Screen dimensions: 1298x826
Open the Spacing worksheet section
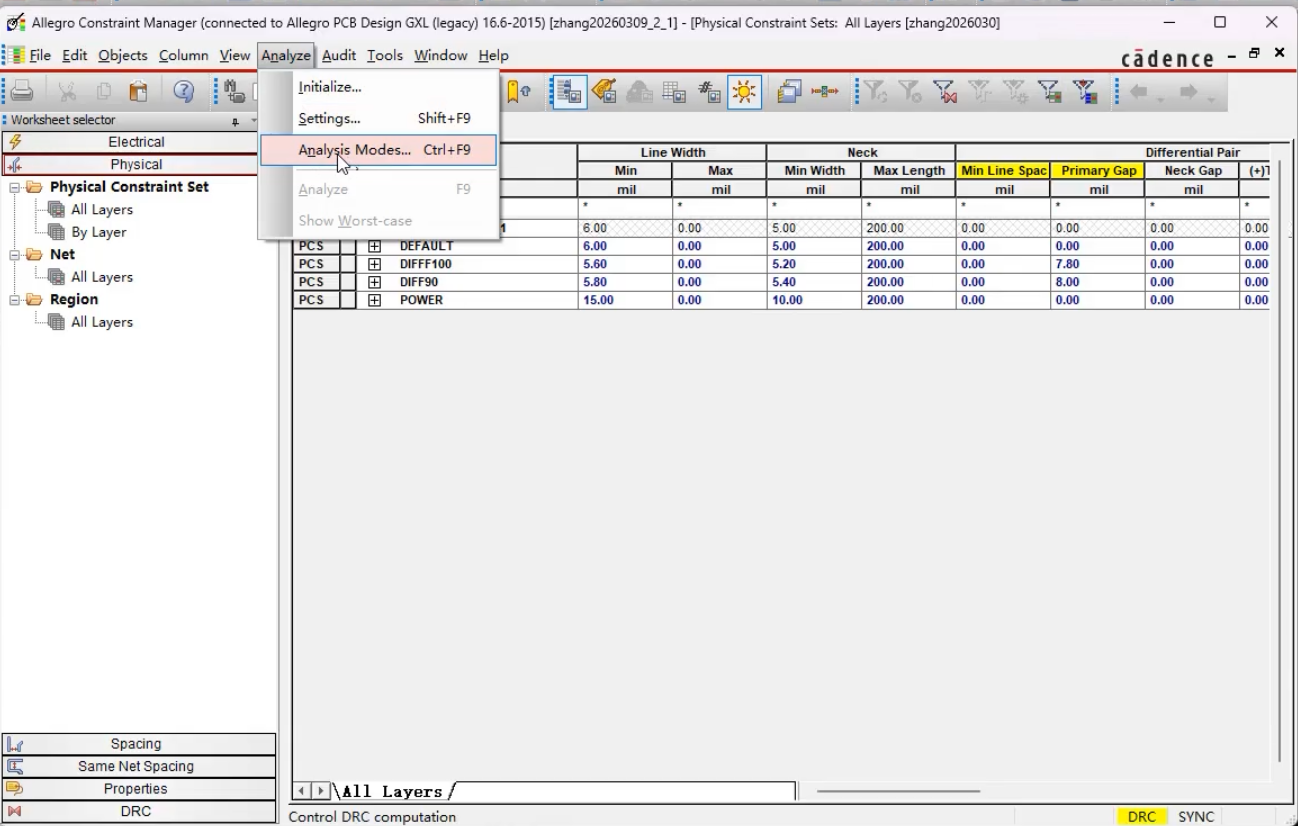pos(138,744)
